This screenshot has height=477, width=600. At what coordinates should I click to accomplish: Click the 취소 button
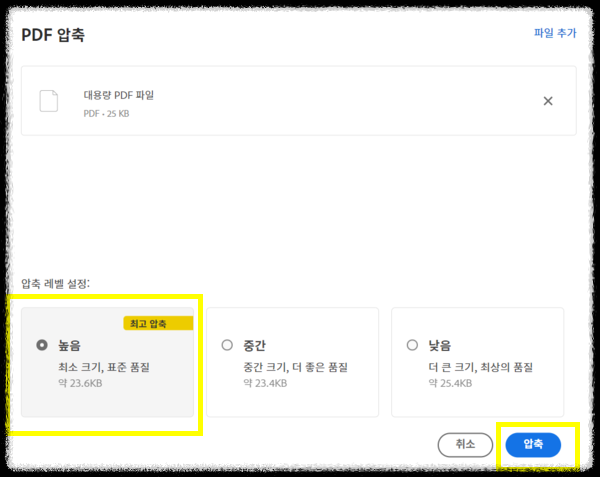coord(465,444)
